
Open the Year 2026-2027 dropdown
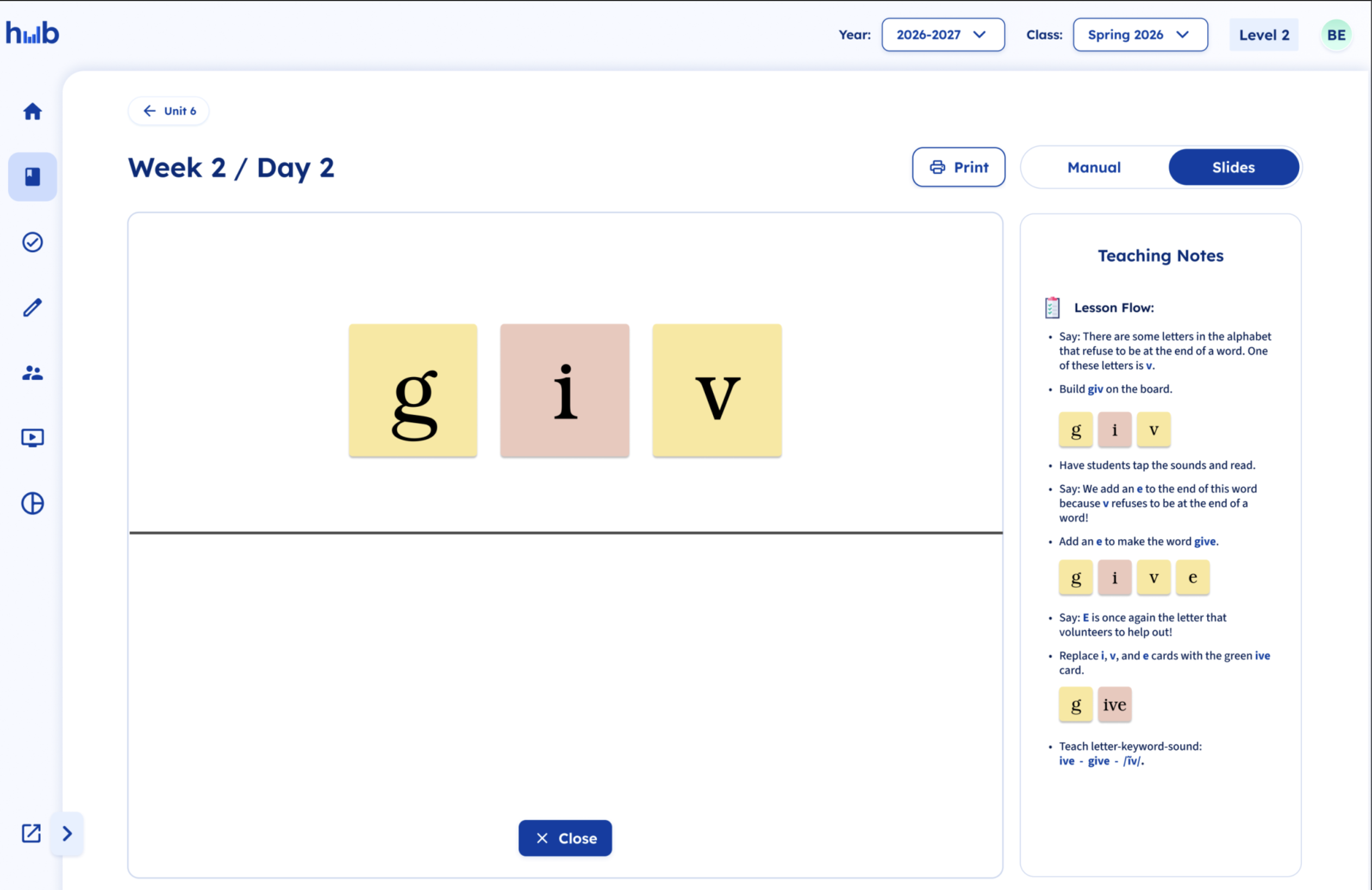943,35
